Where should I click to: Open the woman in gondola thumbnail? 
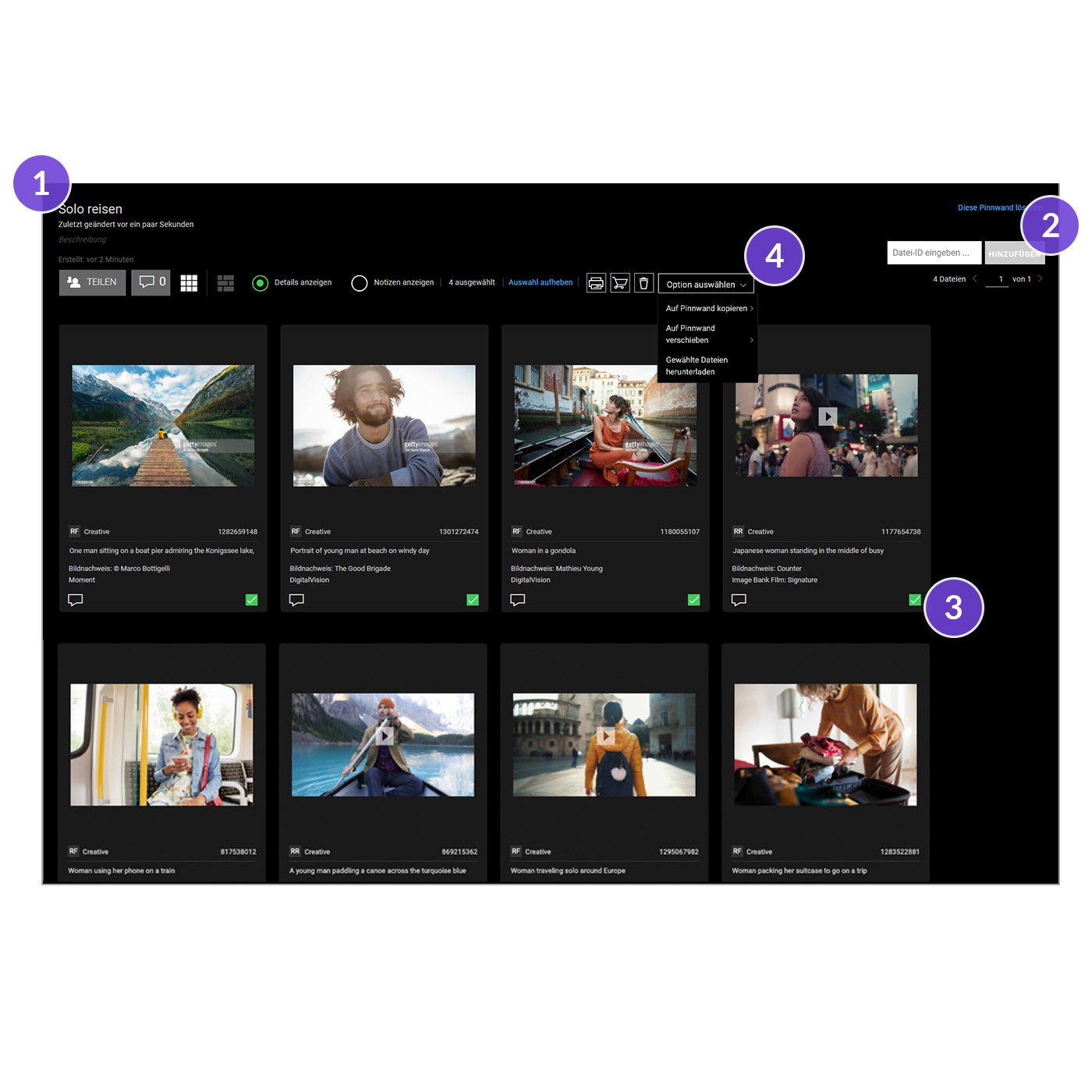point(605,426)
